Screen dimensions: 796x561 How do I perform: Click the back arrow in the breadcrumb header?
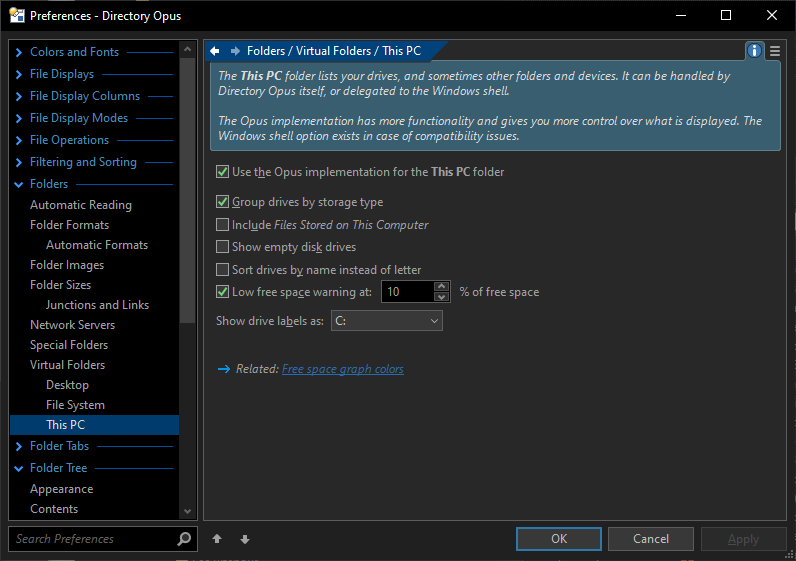click(215, 51)
